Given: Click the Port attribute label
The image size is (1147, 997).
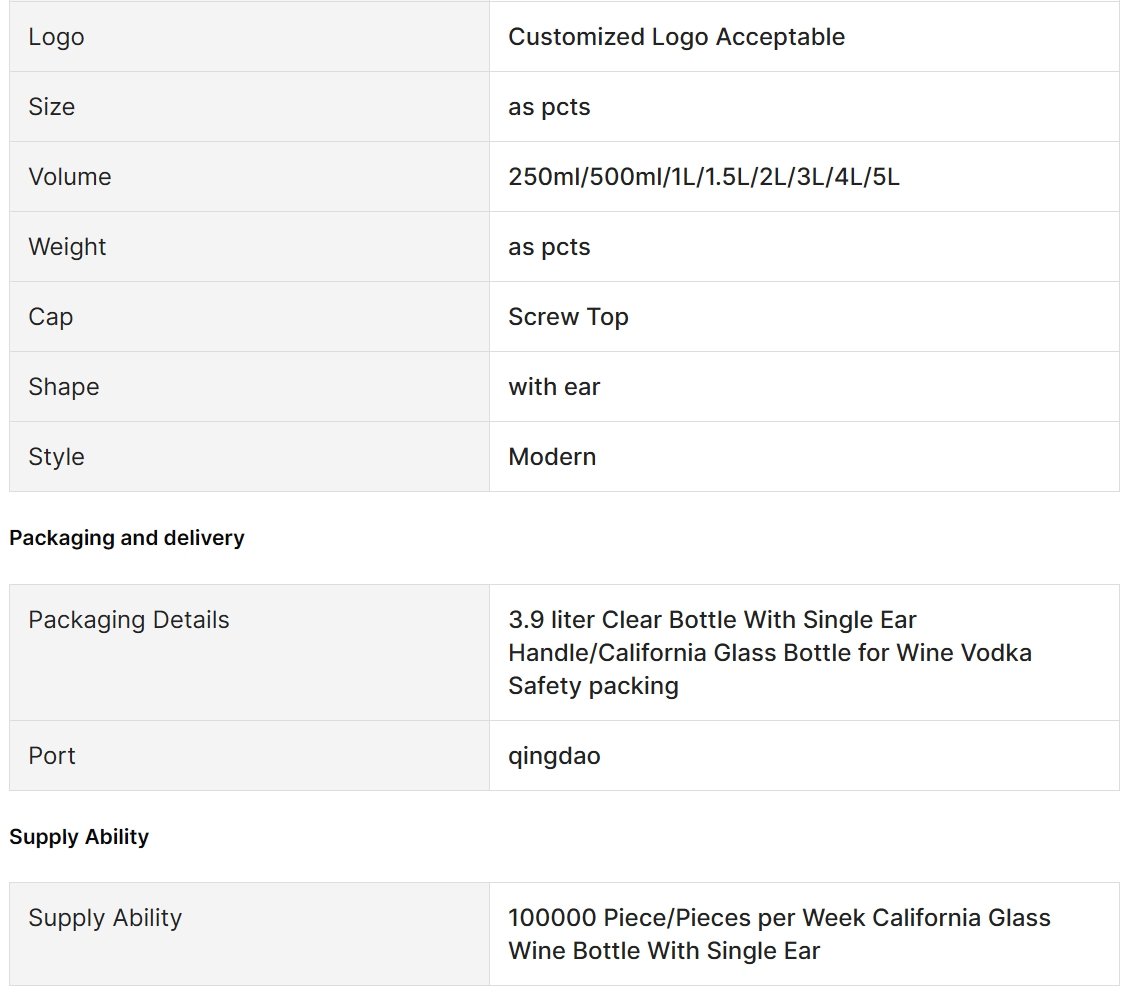Looking at the screenshot, I should pos(52,756).
